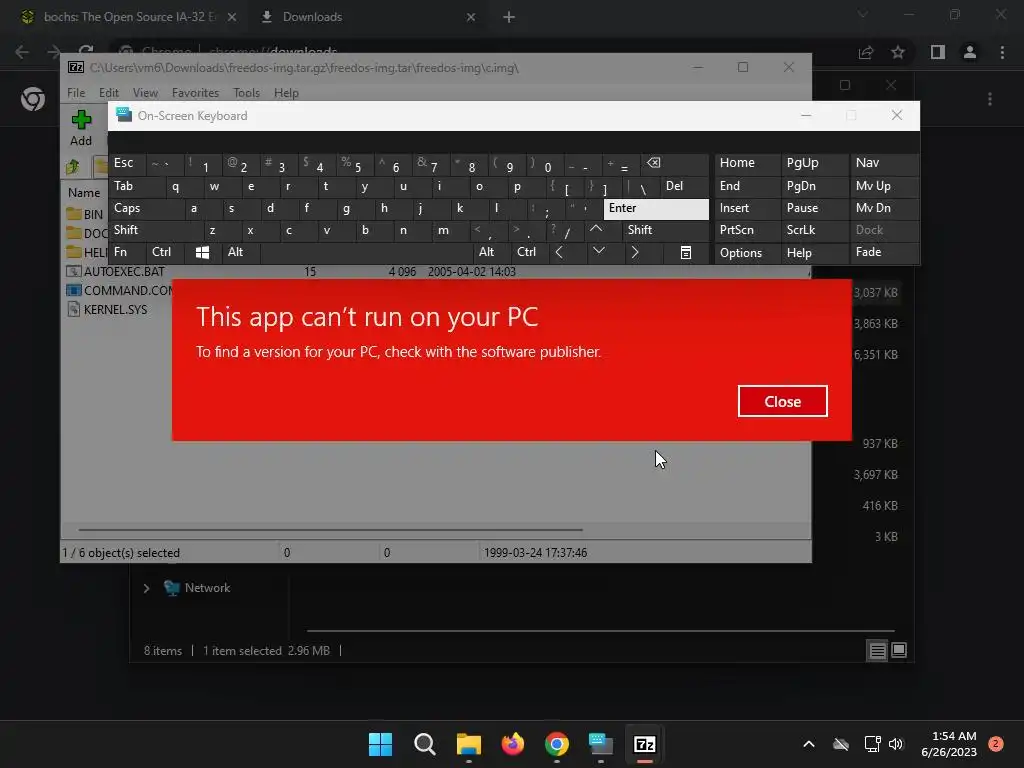
Task: Open the File menu in 7-Zip
Action: 76,93
